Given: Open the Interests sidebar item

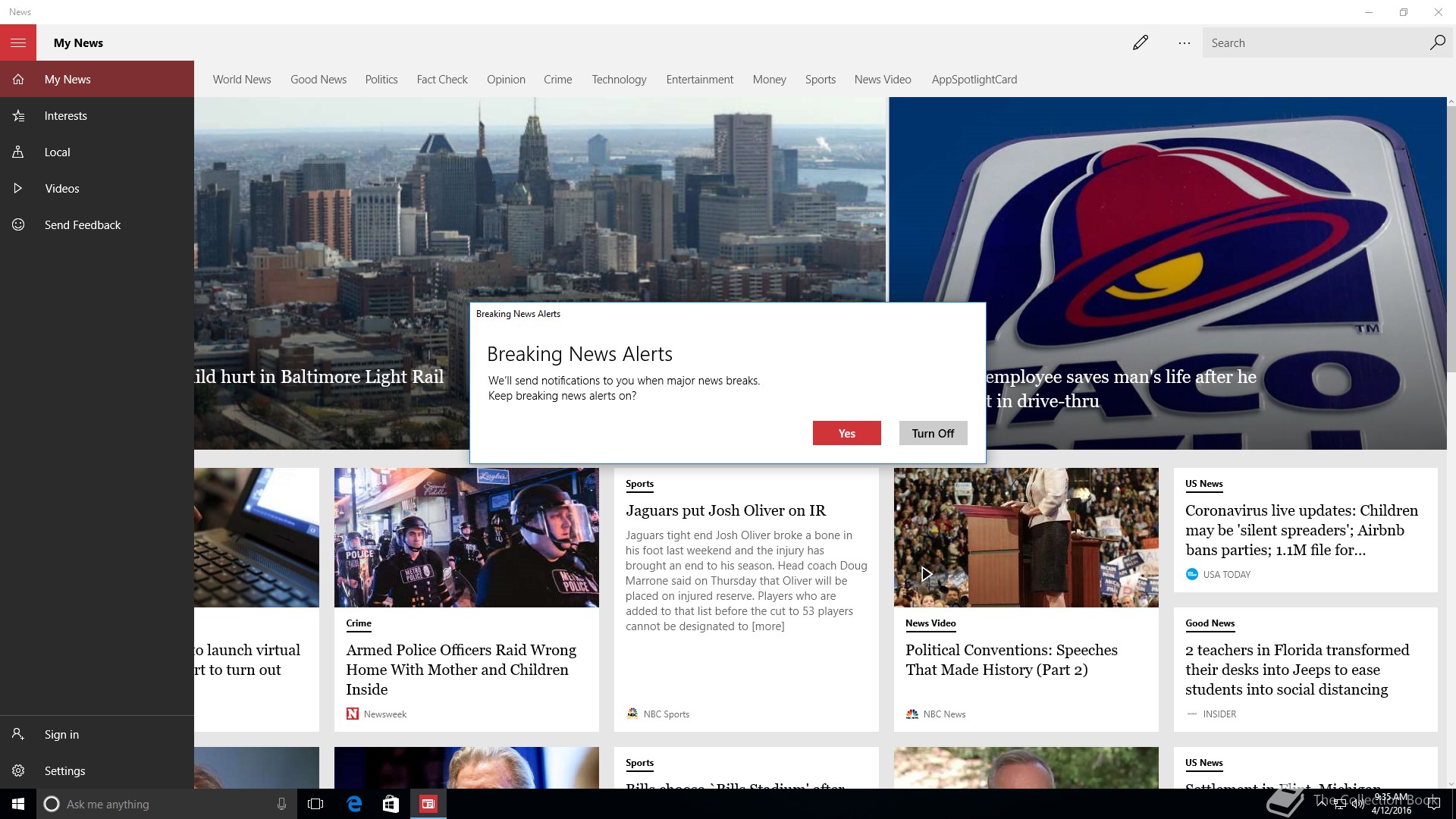Looking at the screenshot, I should 97,115.
